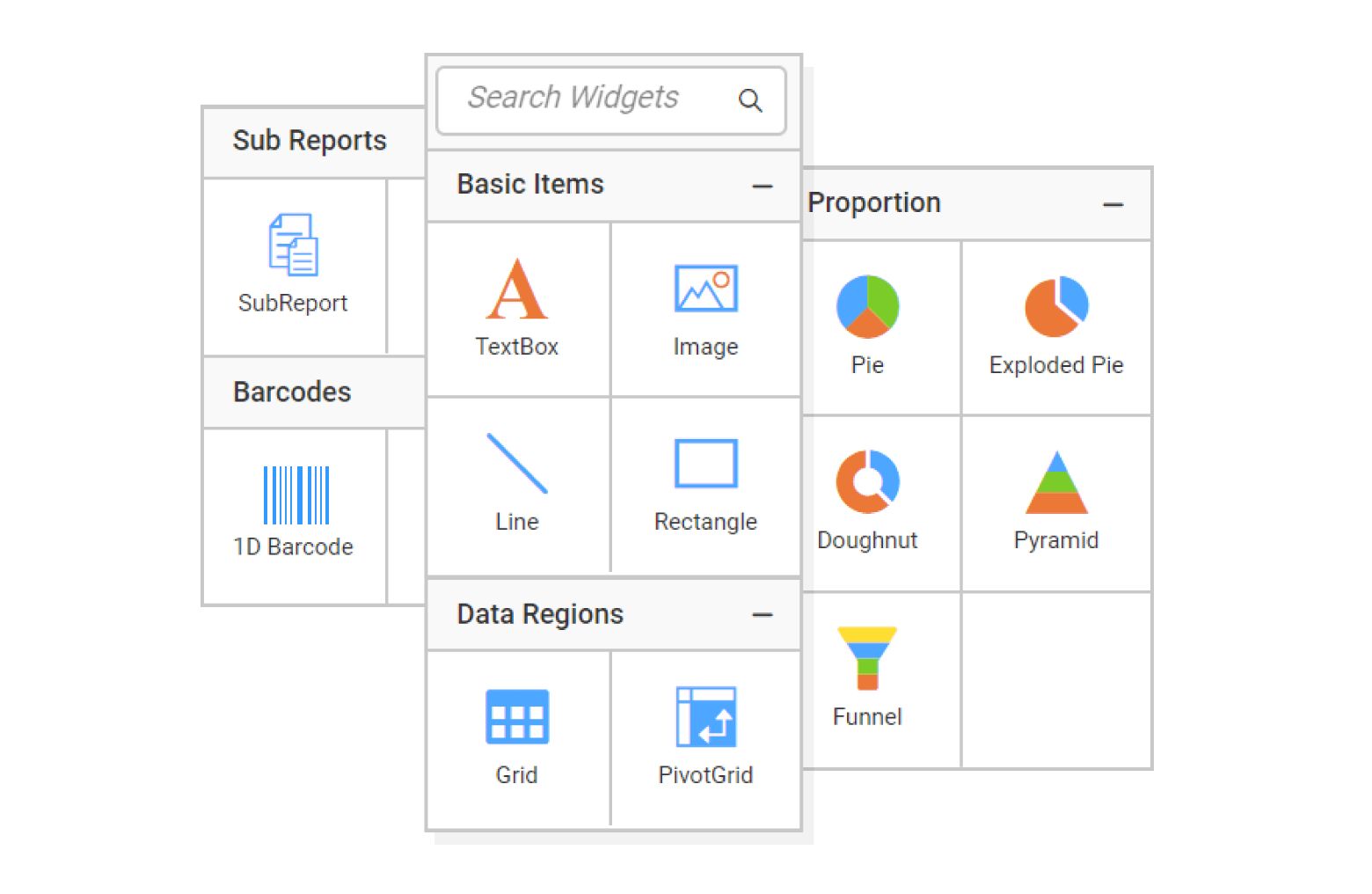Click the search magnifier icon
The width and height of the screenshot is (1372, 894).
[750, 100]
